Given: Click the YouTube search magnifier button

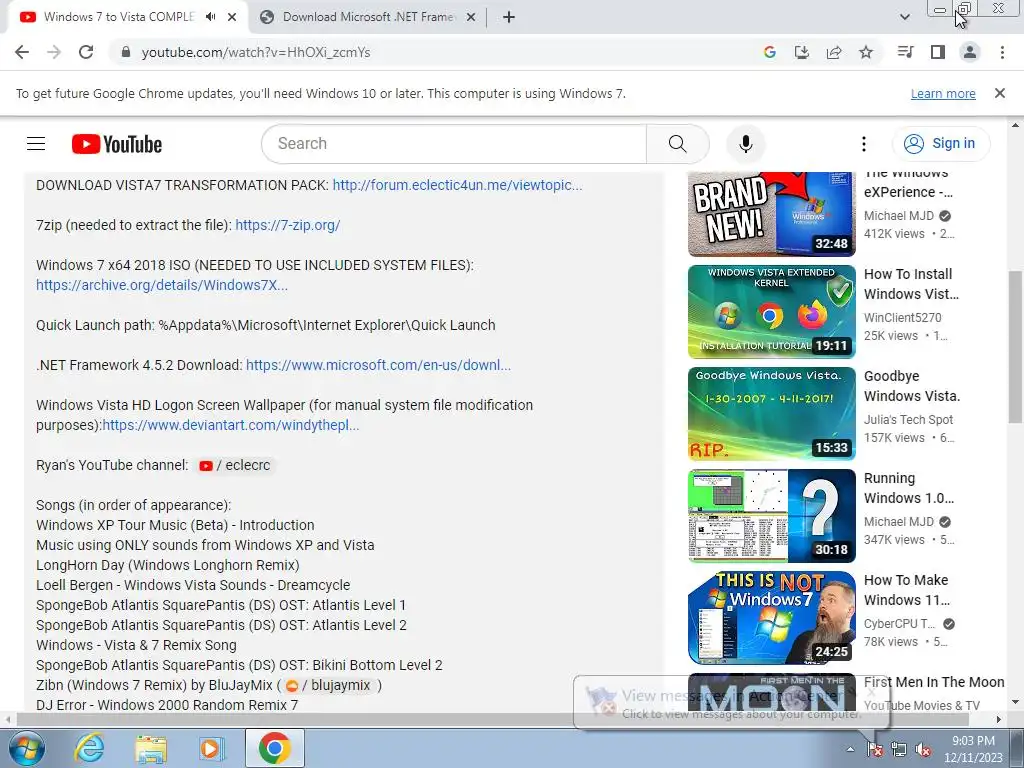Looking at the screenshot, I should (677, 144).
